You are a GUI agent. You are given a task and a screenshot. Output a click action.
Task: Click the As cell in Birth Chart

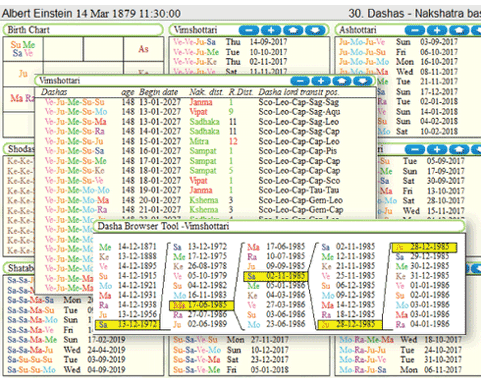tap(143, 49)
